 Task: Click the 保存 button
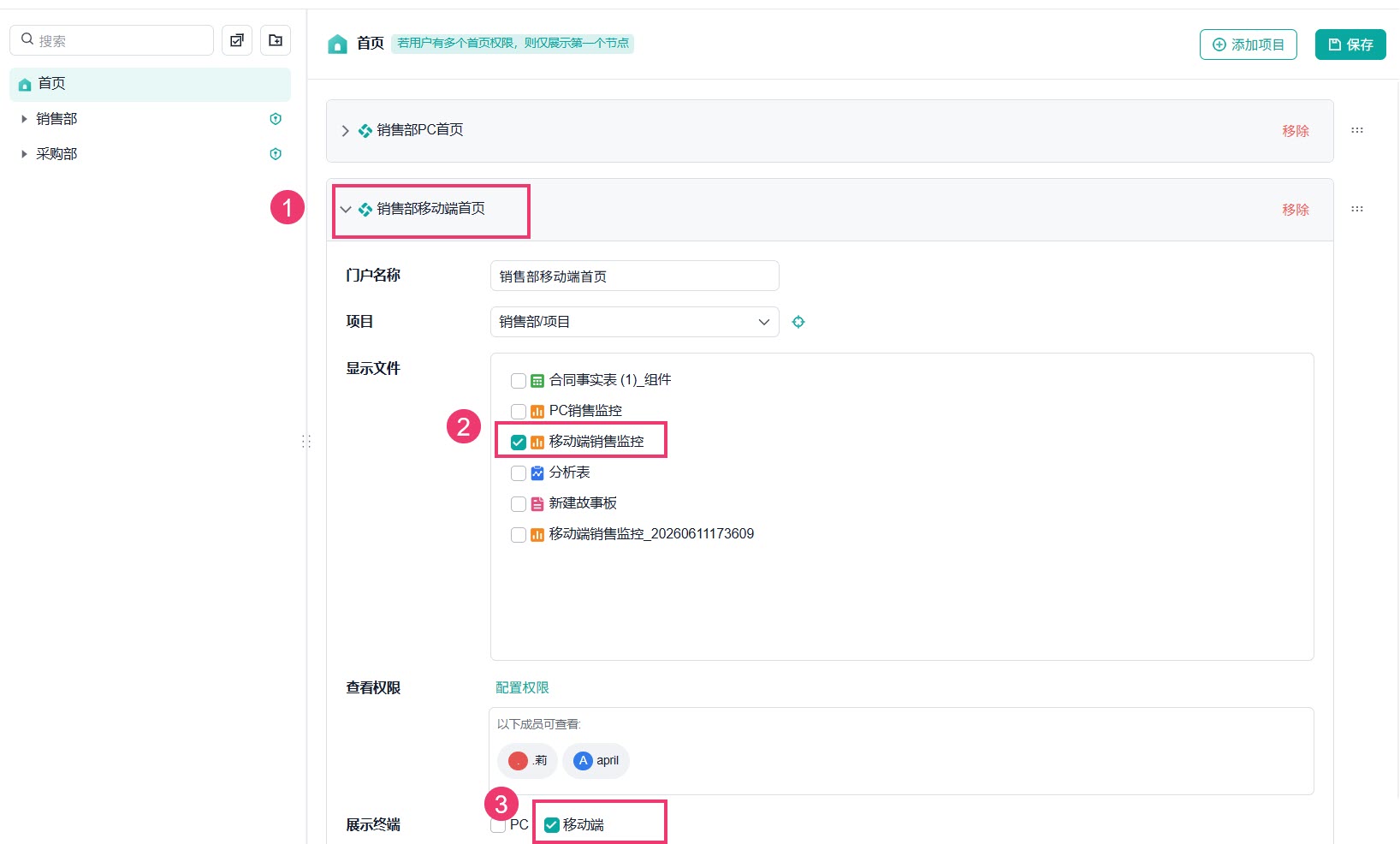click(x=1350, y=45)
